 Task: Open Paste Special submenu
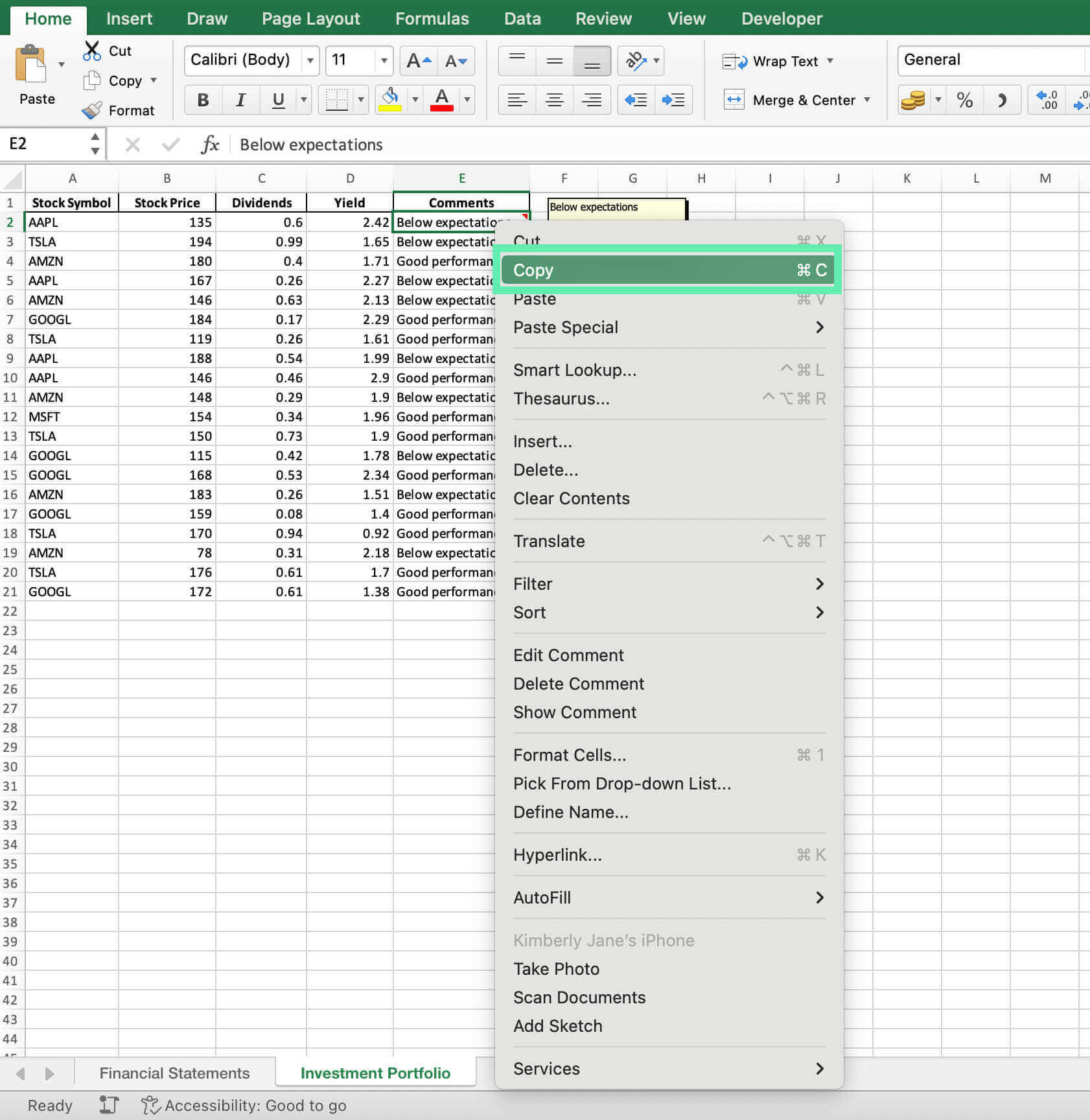click(667, 327)
